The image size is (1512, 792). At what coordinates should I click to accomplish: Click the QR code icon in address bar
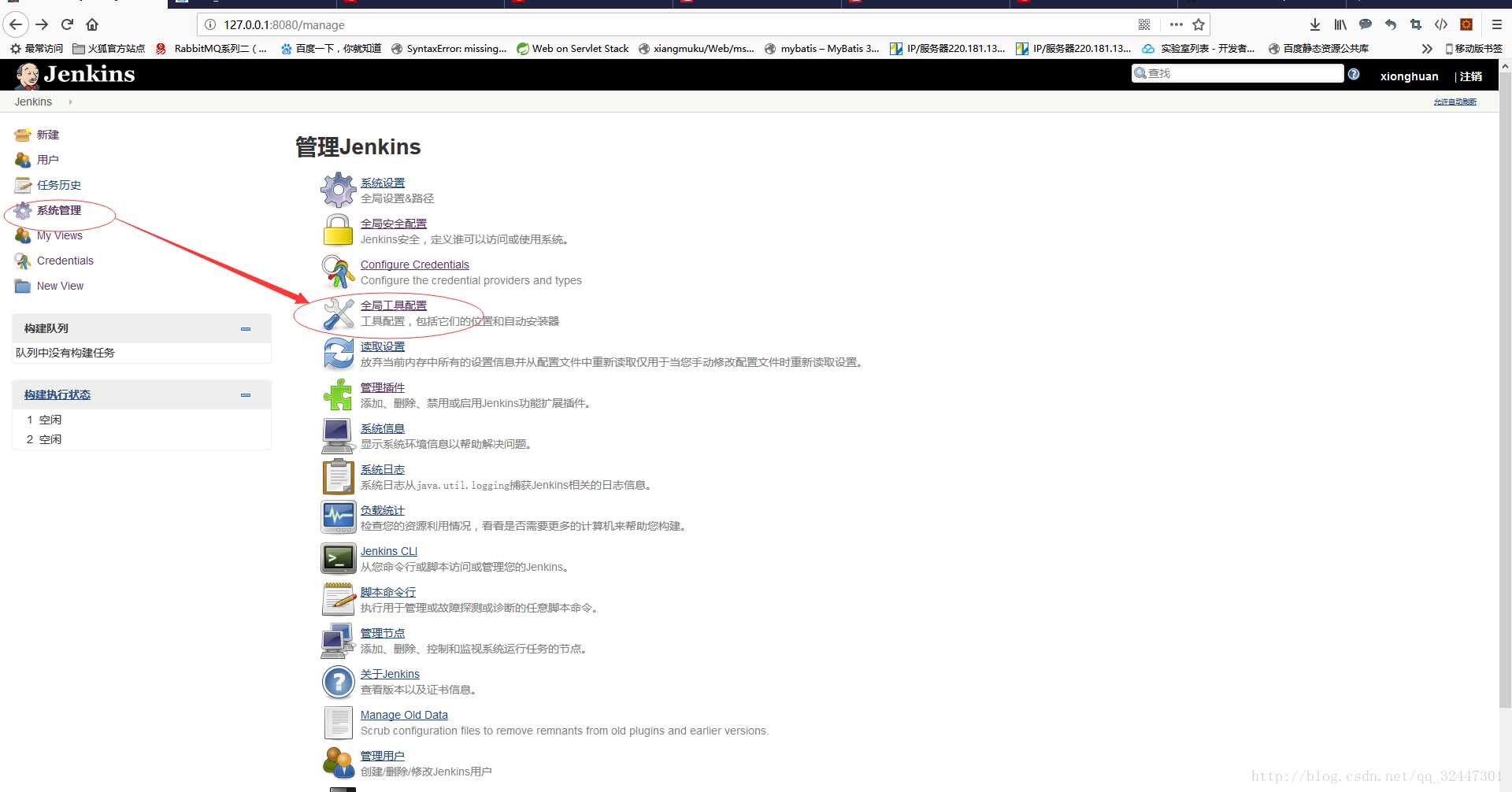click(x=1144, y=24)
